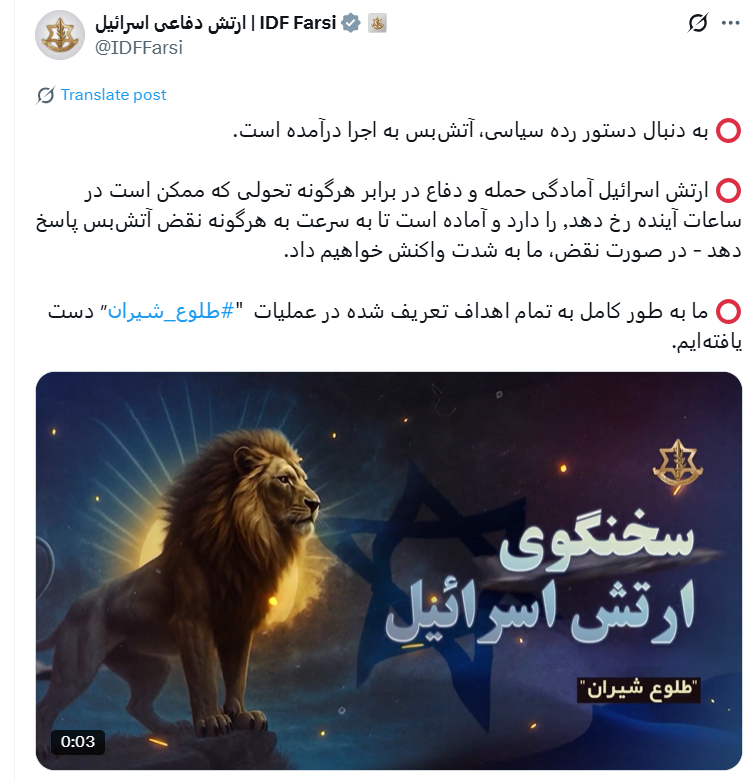753x782 pixels.
Task: Click the 'طلوع شیران' caption label in video
Action: (639, 690)
